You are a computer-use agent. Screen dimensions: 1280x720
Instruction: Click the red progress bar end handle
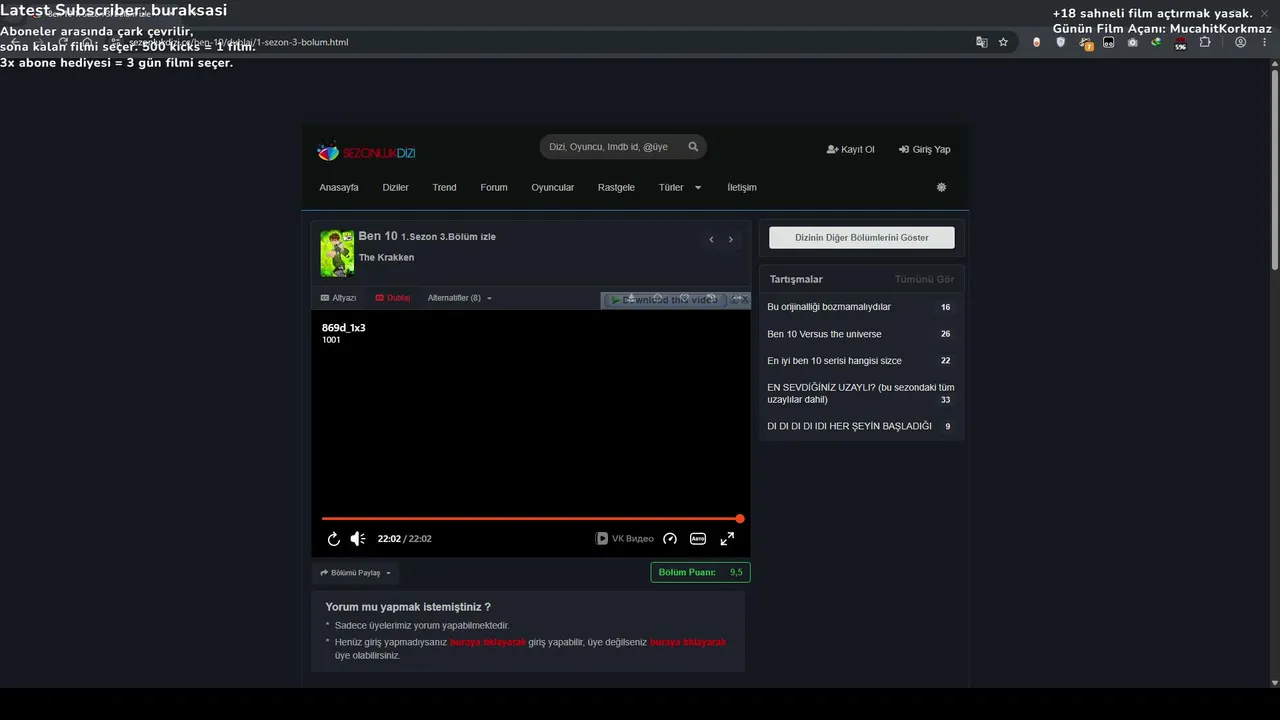[740, 519]
